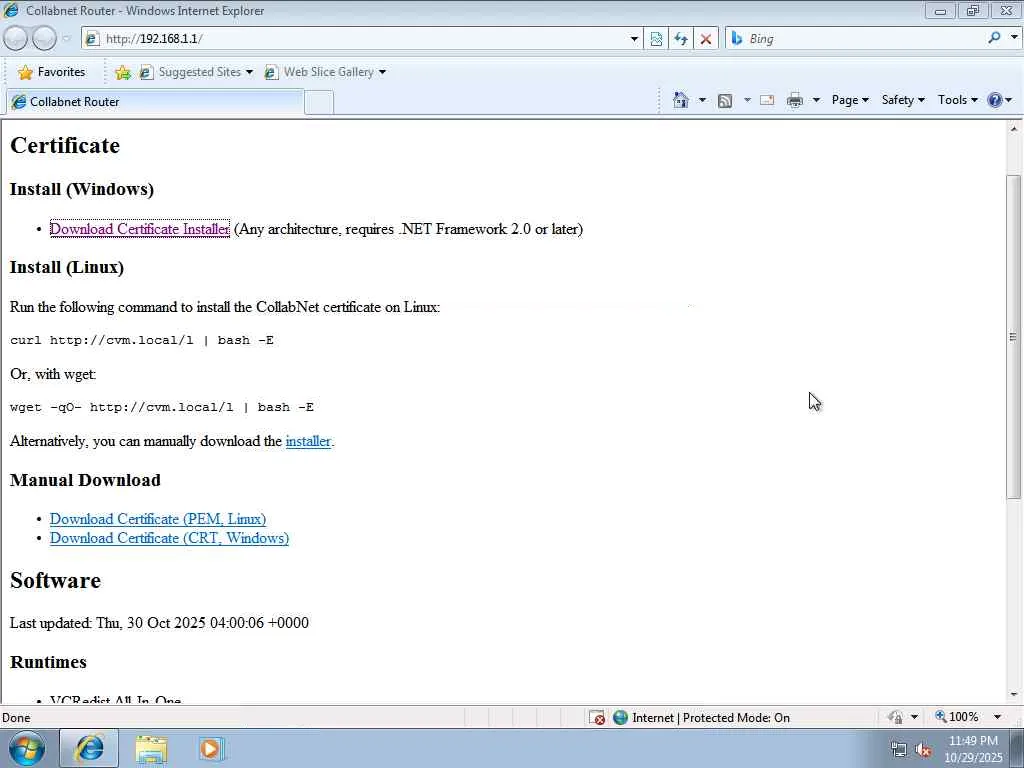Open the Windows Start menu

click(27, 748)
